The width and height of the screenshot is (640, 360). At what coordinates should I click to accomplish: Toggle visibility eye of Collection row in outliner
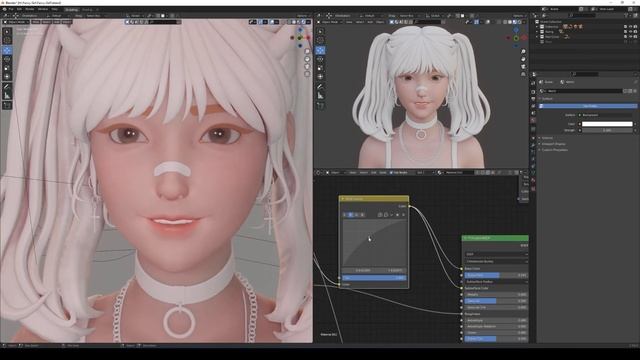[630, 27]
